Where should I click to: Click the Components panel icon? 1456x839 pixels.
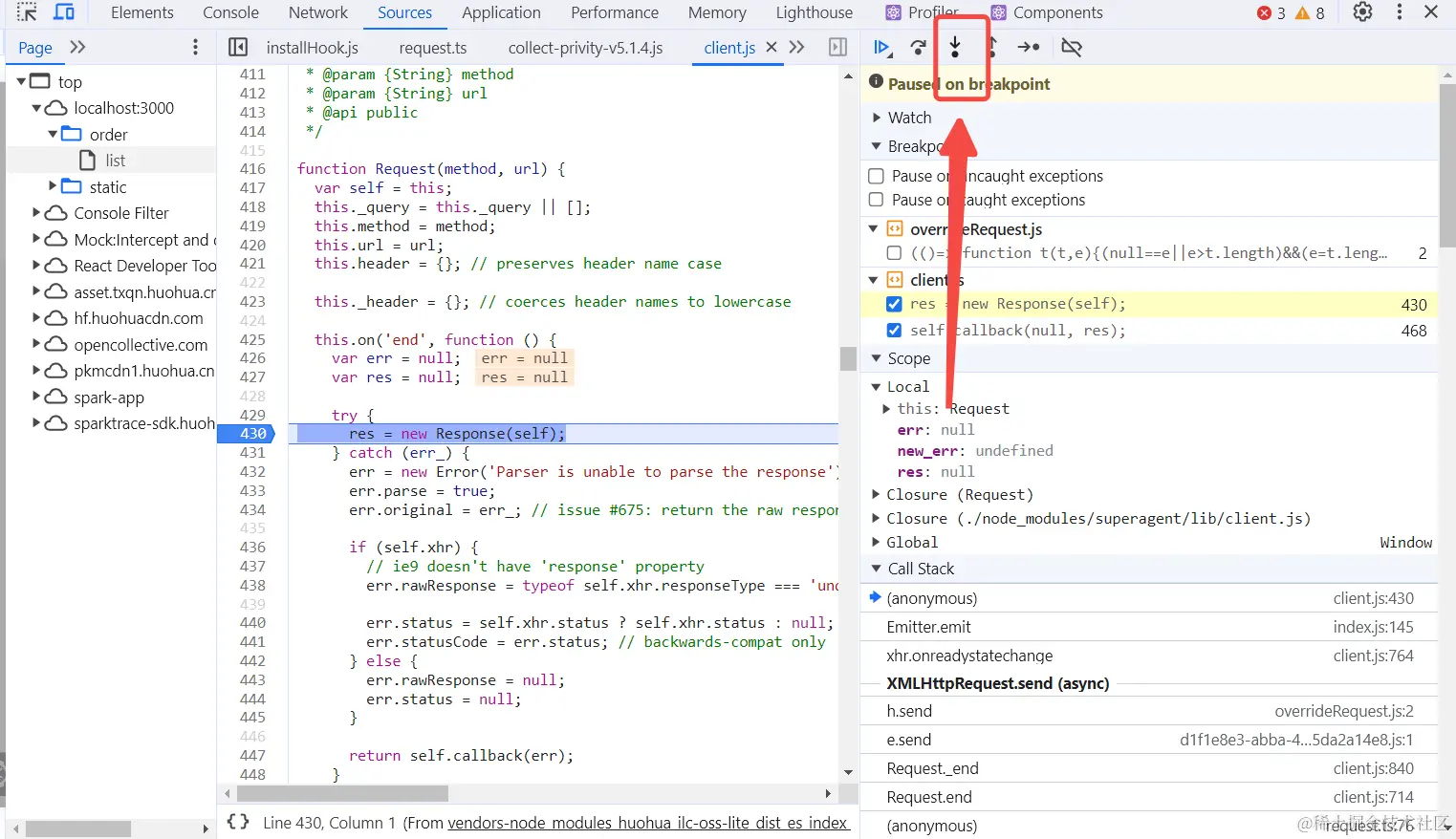coord(998,12)
